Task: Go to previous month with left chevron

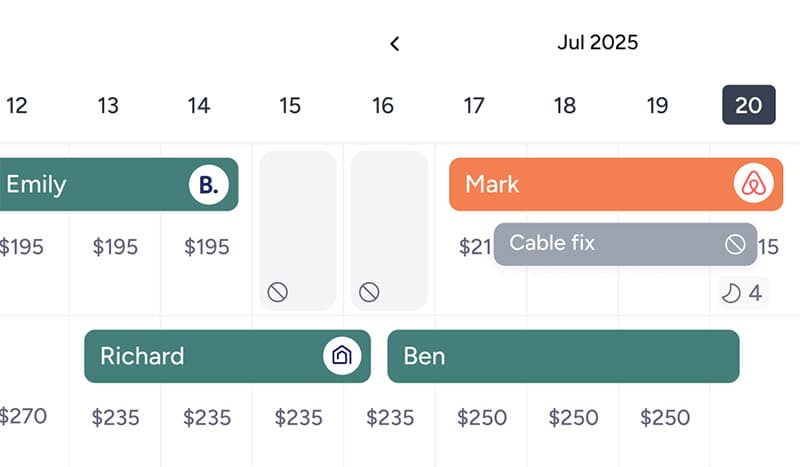Action: tap(395, 43)
